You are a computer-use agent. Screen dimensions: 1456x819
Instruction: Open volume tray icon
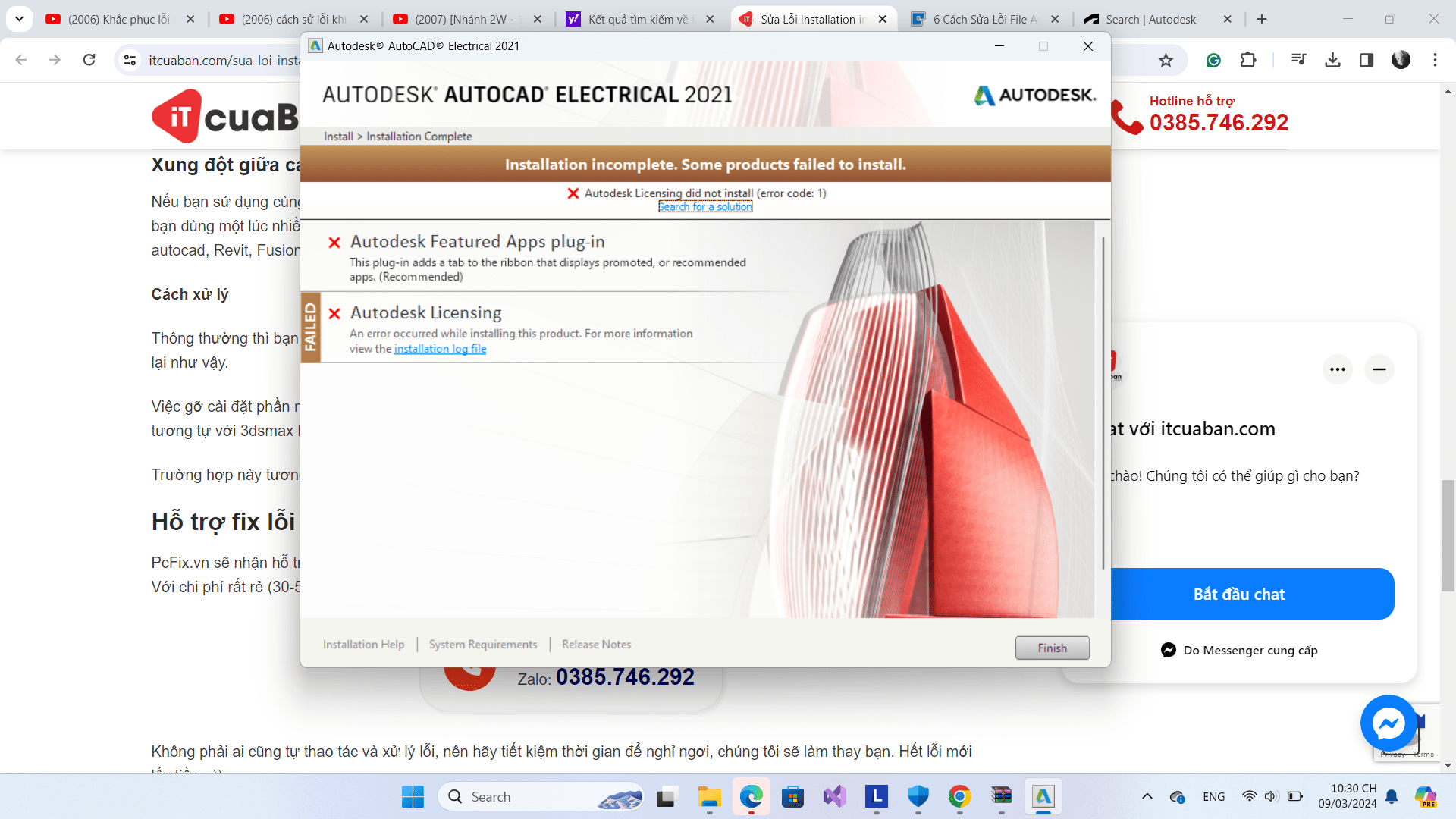tap(1272, 797)
